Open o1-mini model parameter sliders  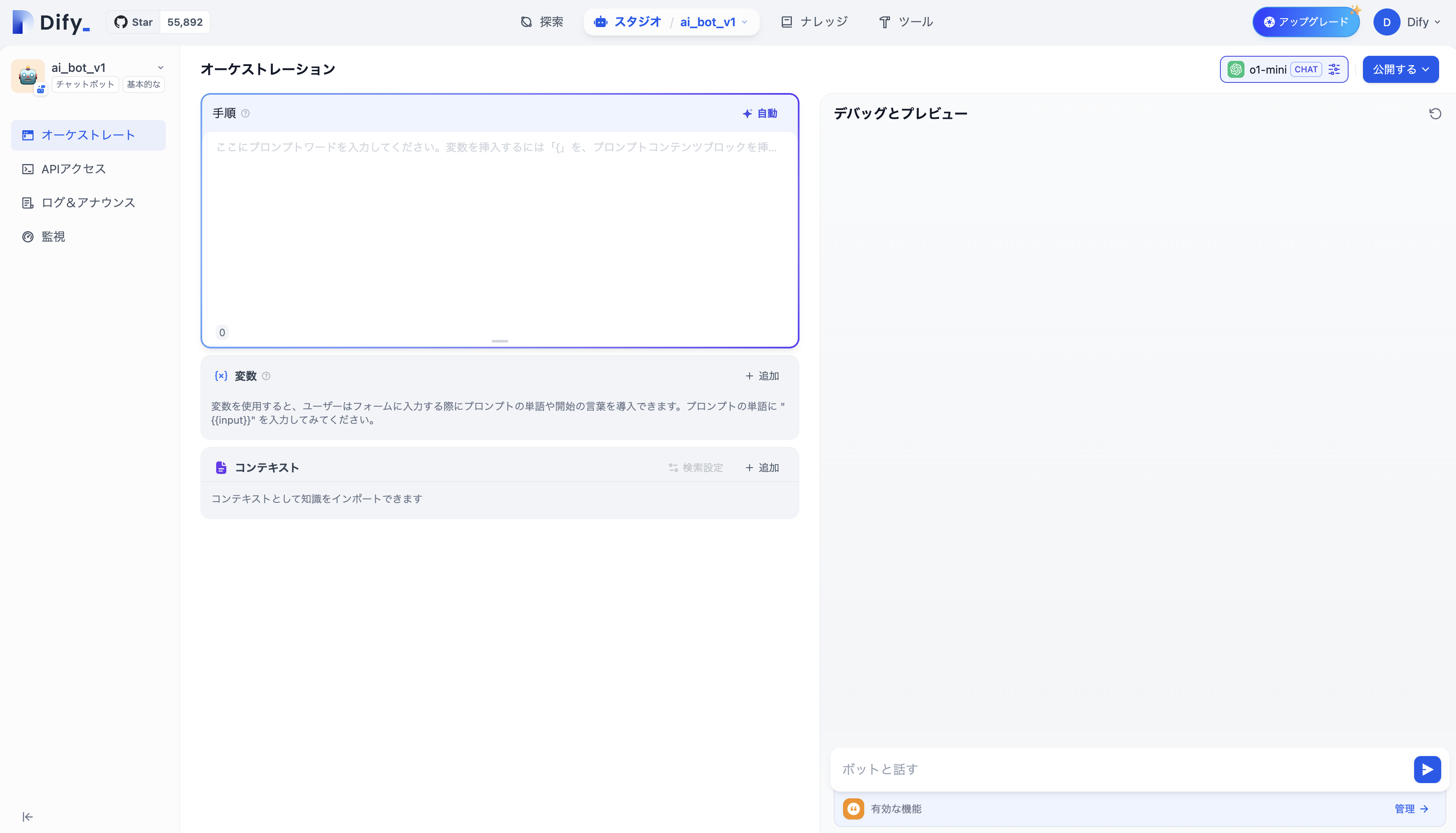pos(1335,69)
